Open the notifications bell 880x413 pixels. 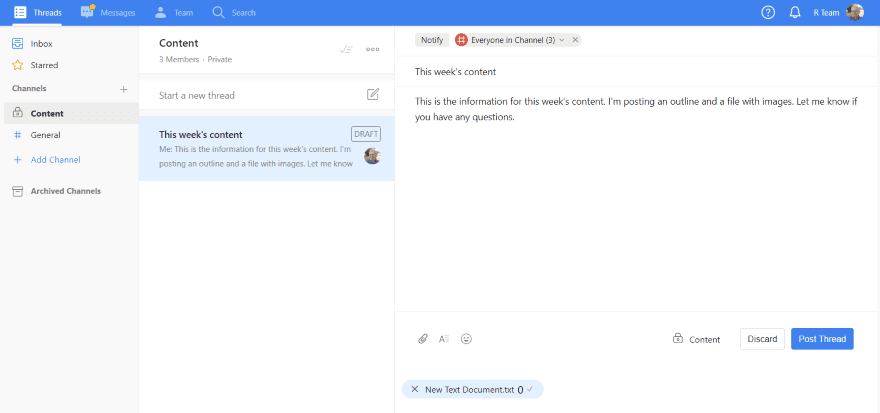(795, 12)
